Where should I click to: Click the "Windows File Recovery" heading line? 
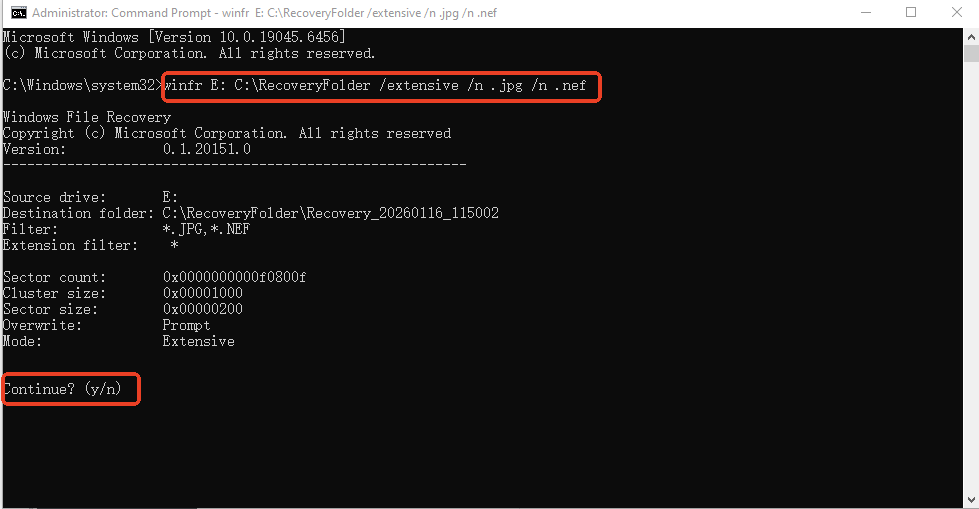[x=87, y=117]
